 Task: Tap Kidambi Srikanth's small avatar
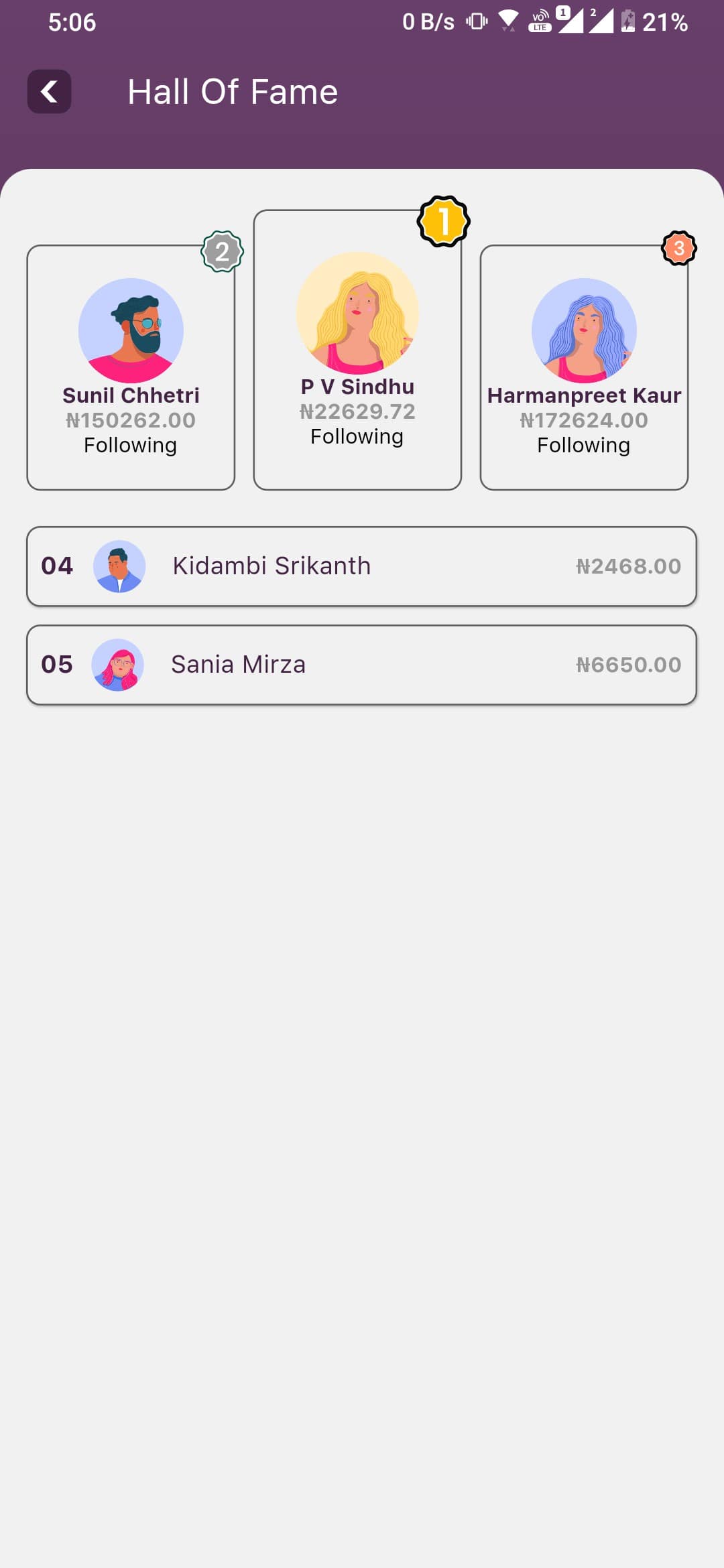point(119,566)
